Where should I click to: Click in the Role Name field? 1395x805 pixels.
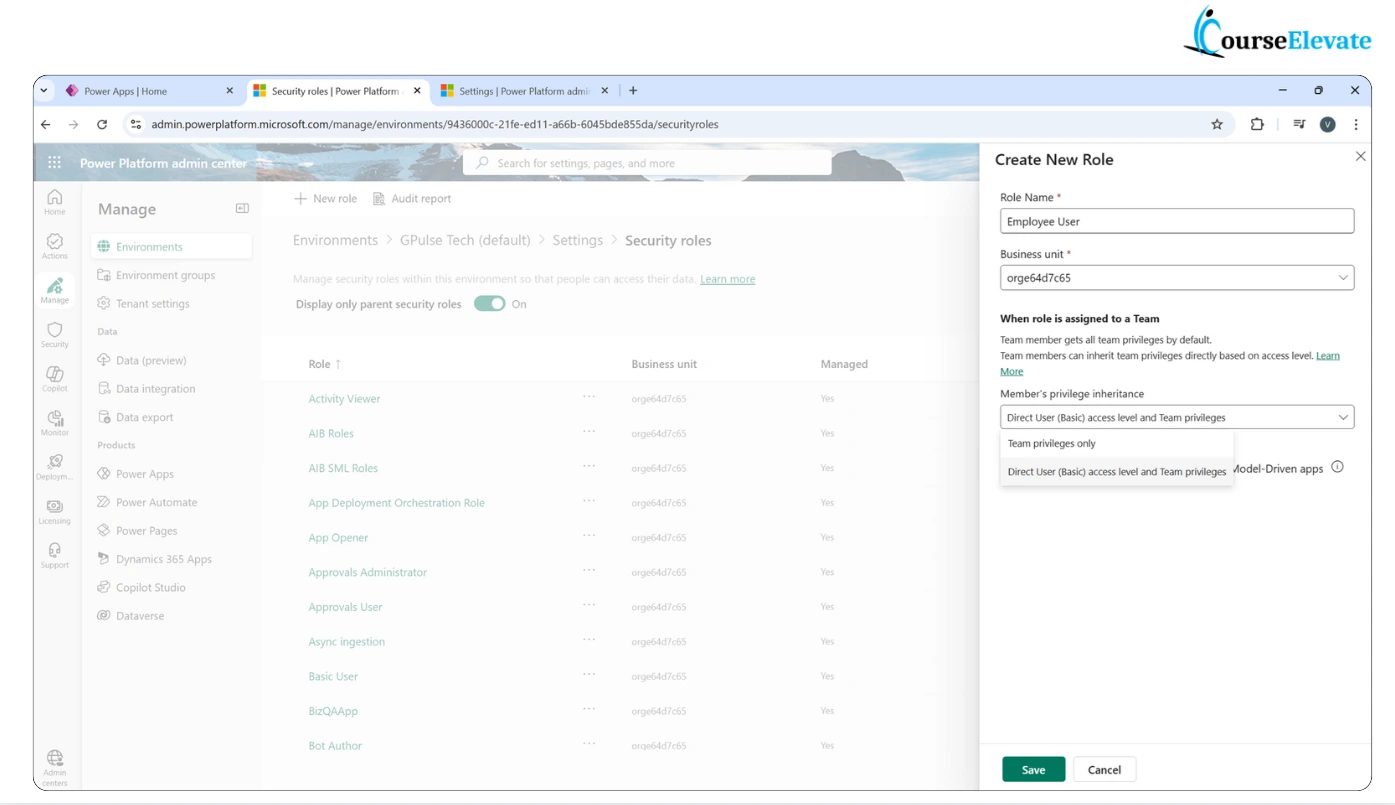[1176, 221]
